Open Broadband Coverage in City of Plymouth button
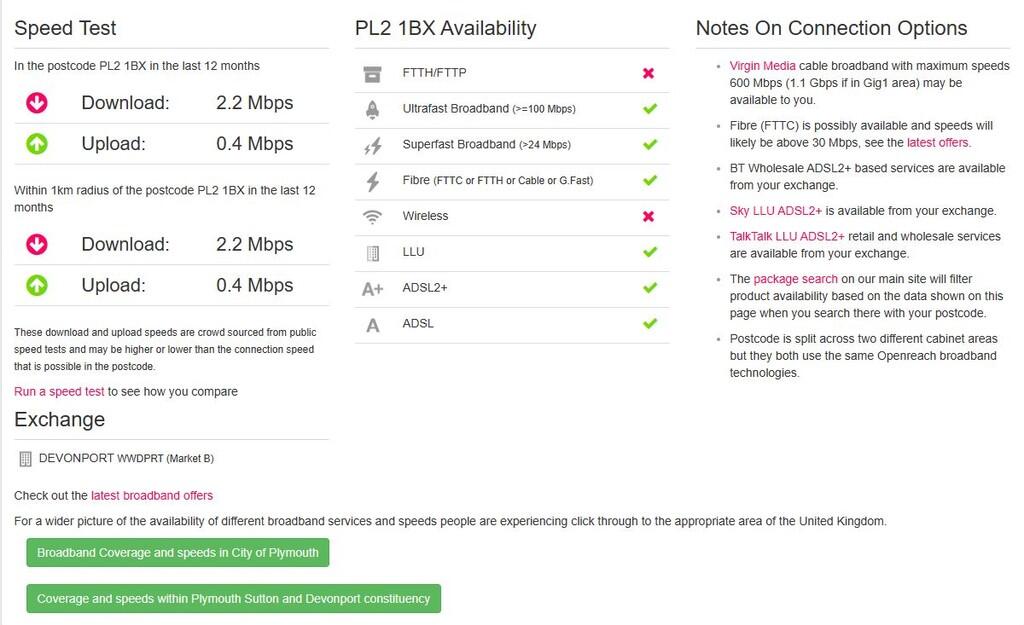This screenshot has height=625, width=1024. coord(178,553)
